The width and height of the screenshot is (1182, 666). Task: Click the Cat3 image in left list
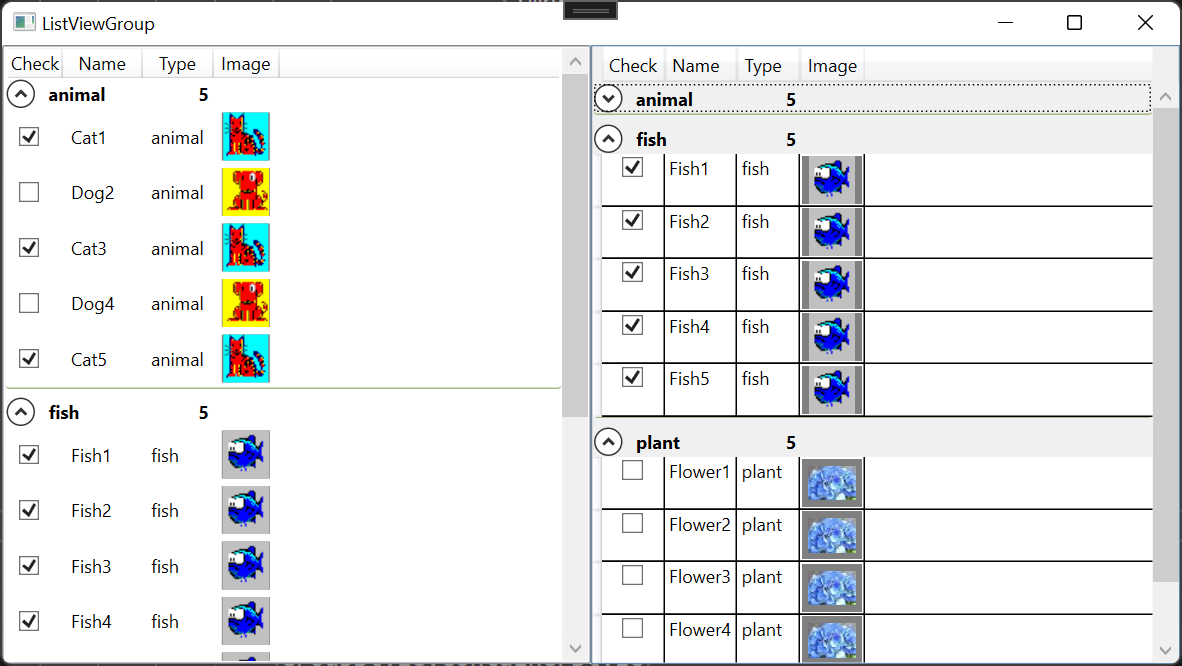246,247
